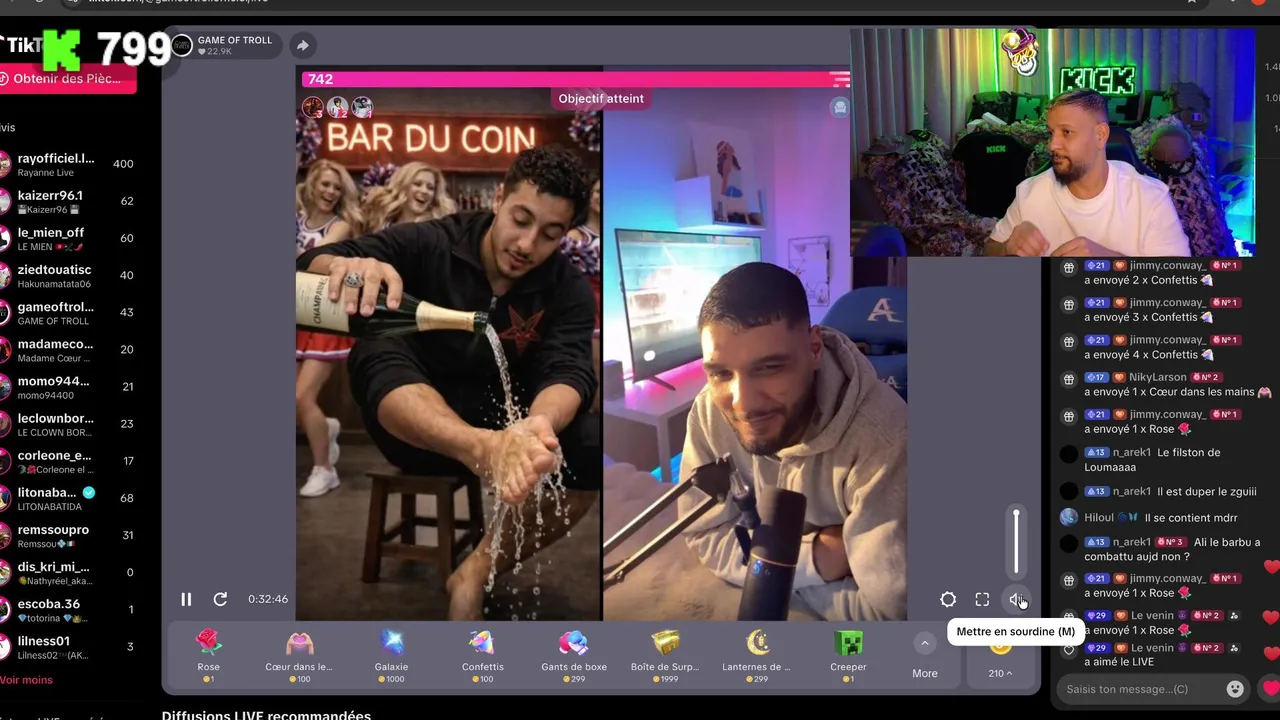Send the Lanternes gift
This screenshot has height=720, width=1280.
pyautogui.click(x=756, y=655)
